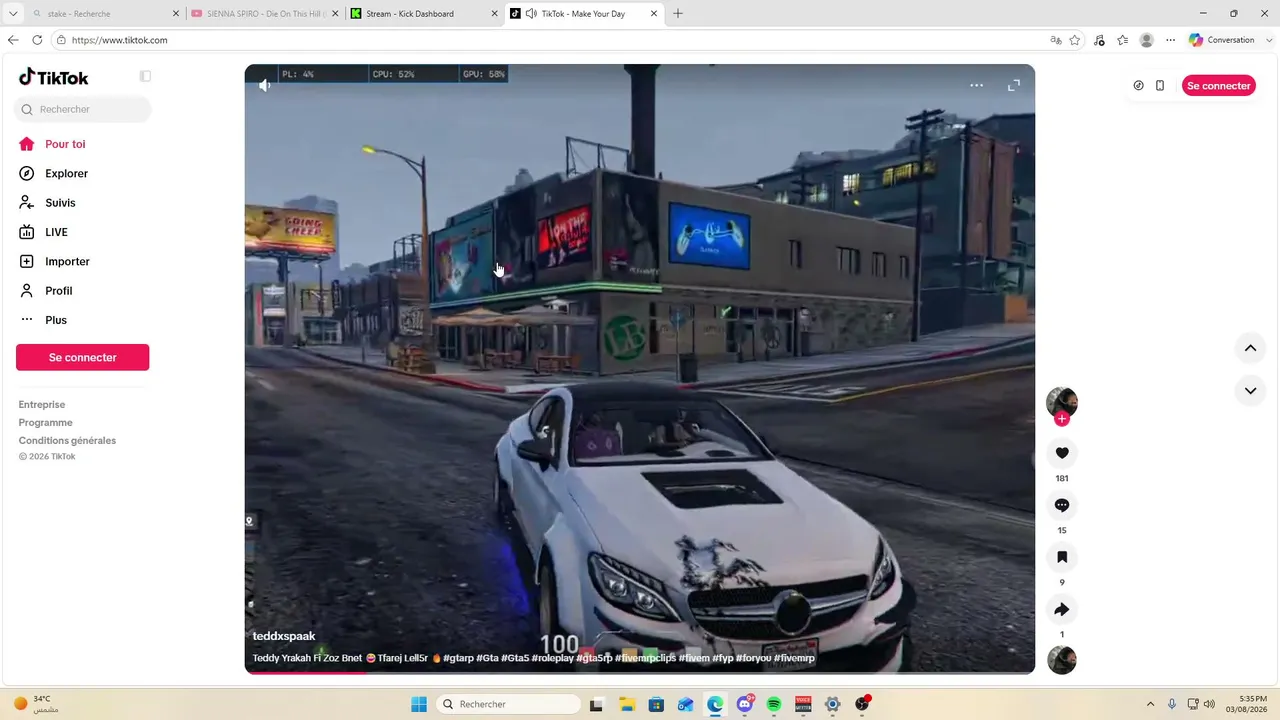Share the video using arrow icon
This screenshot has height=720, width=1280.
click(x=1062, y=609)
